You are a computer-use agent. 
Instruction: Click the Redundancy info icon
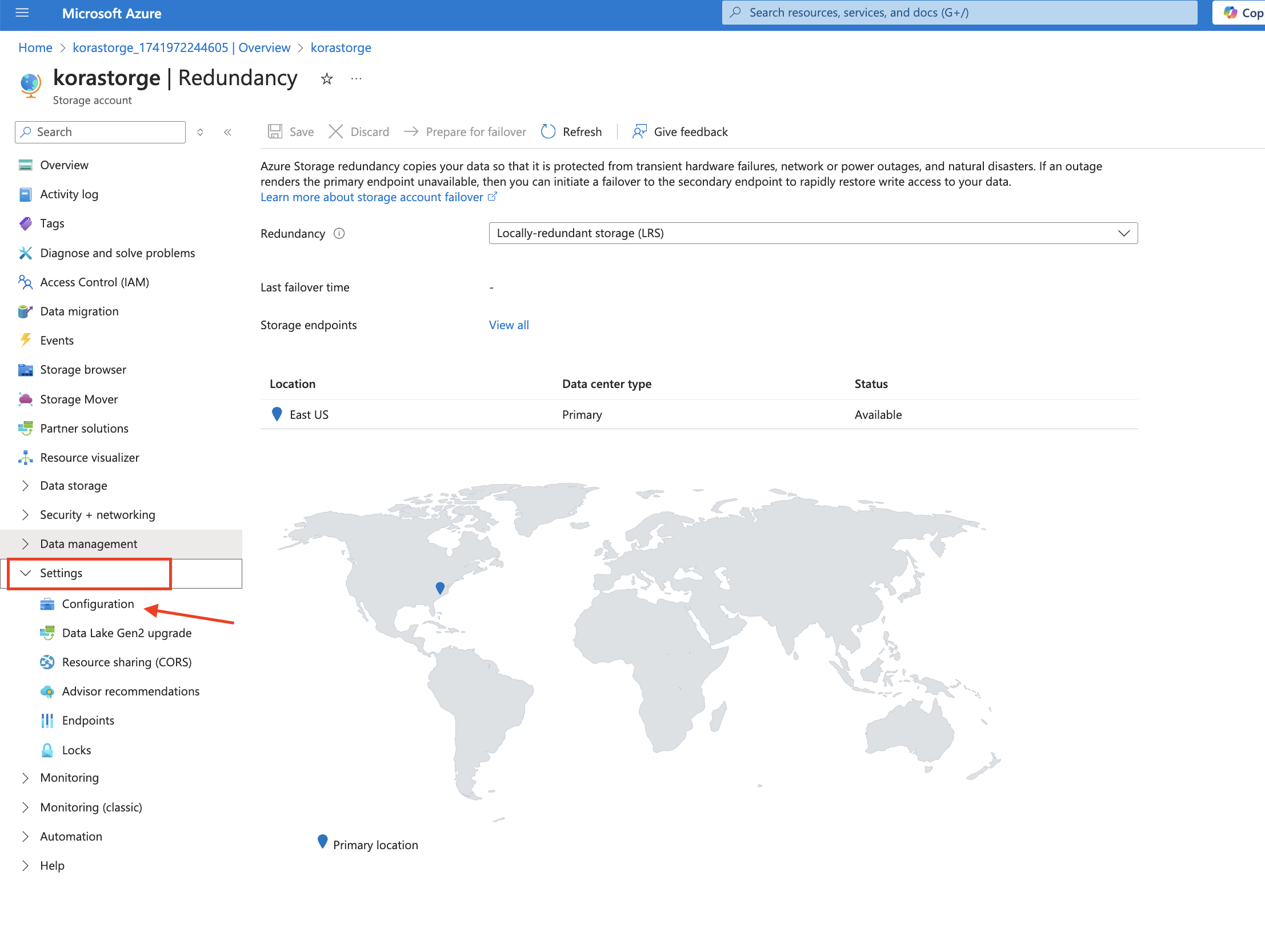point(339,233)
